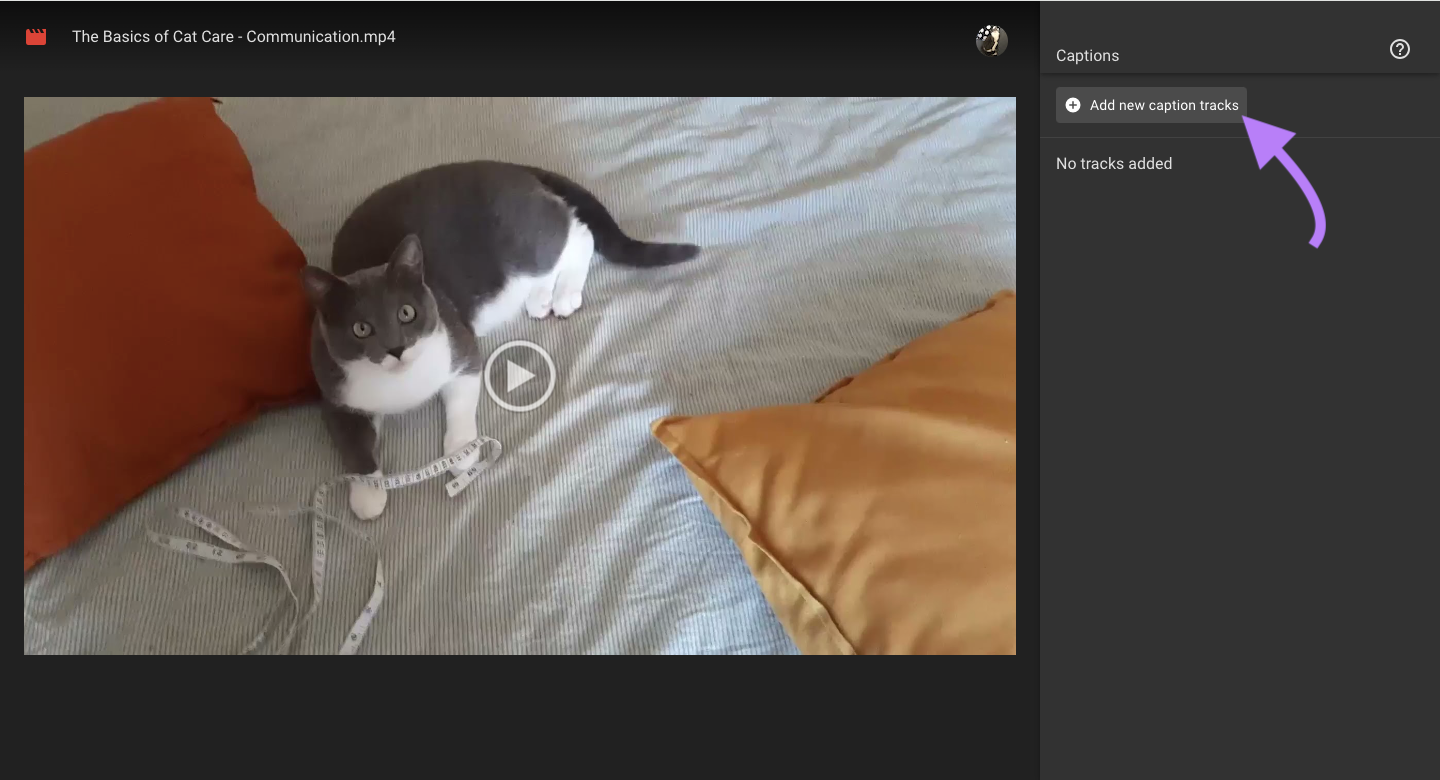The height and width of the screenshot is (780, 1440).
Task: Start playback using the circular play overlay
Action: tap(519, 375)
